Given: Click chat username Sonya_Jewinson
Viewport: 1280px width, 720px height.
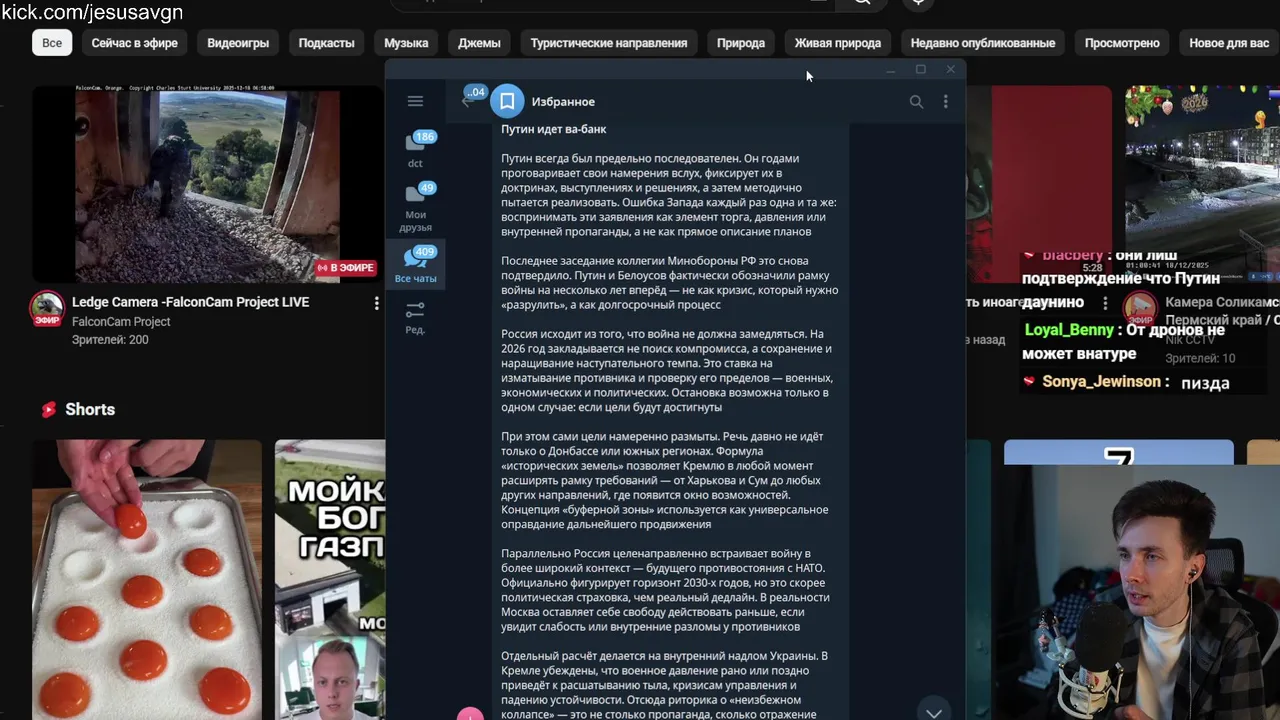Looking at the screenshot, I should [1101, 382].
